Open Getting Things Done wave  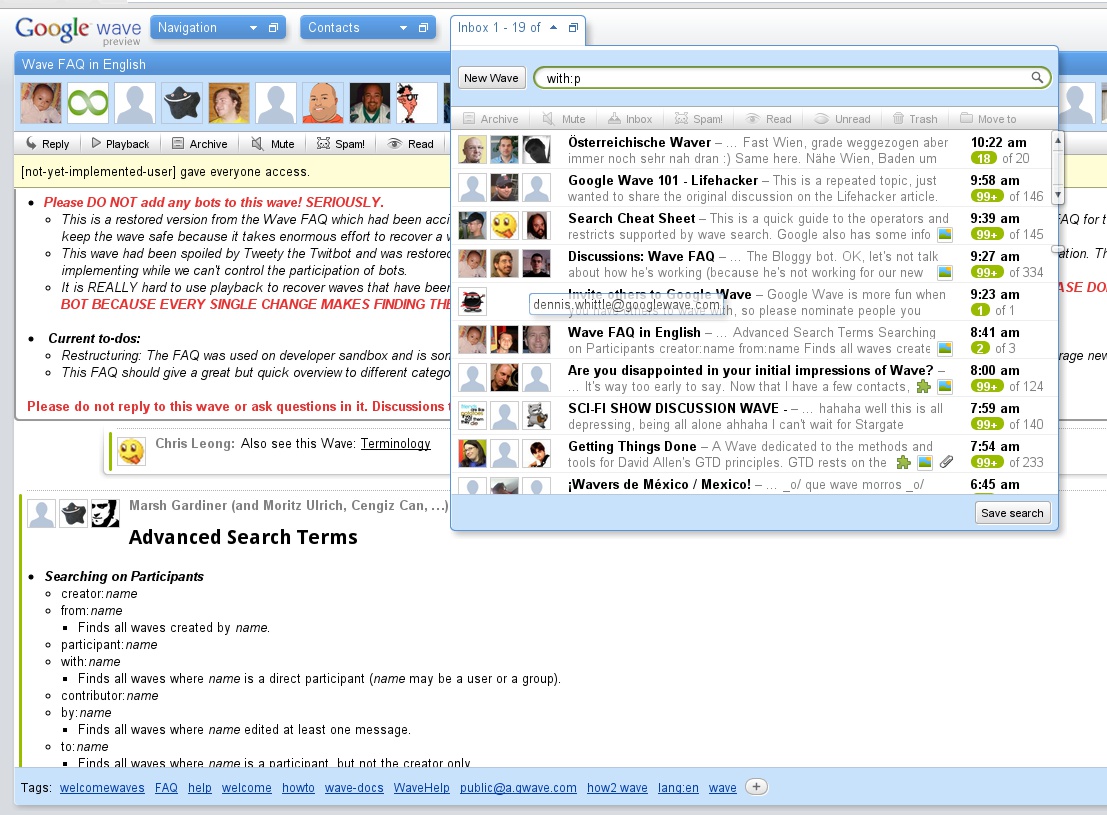pos(752,454)
